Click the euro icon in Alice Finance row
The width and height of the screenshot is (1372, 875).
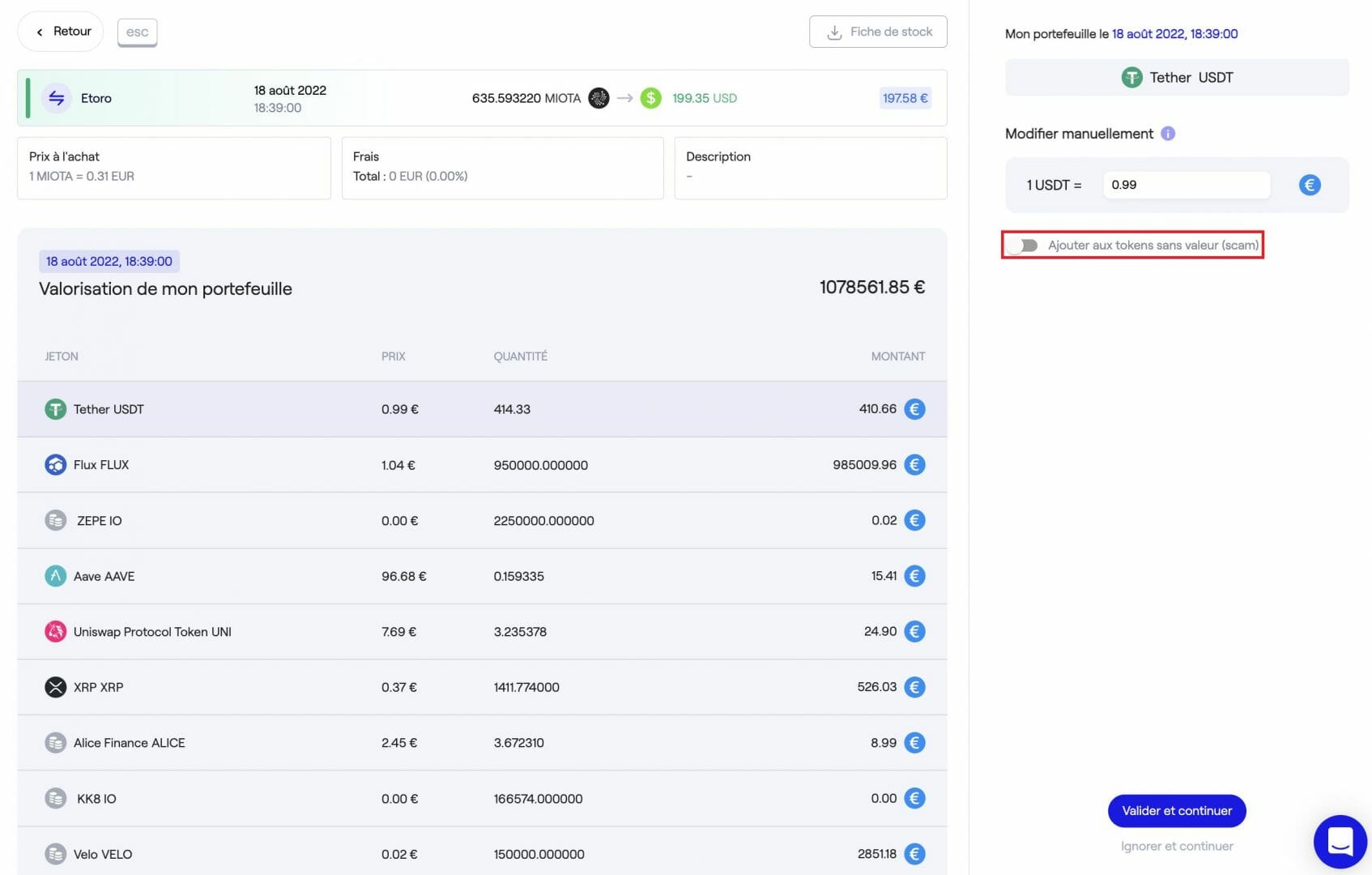[x=914, y=743]
